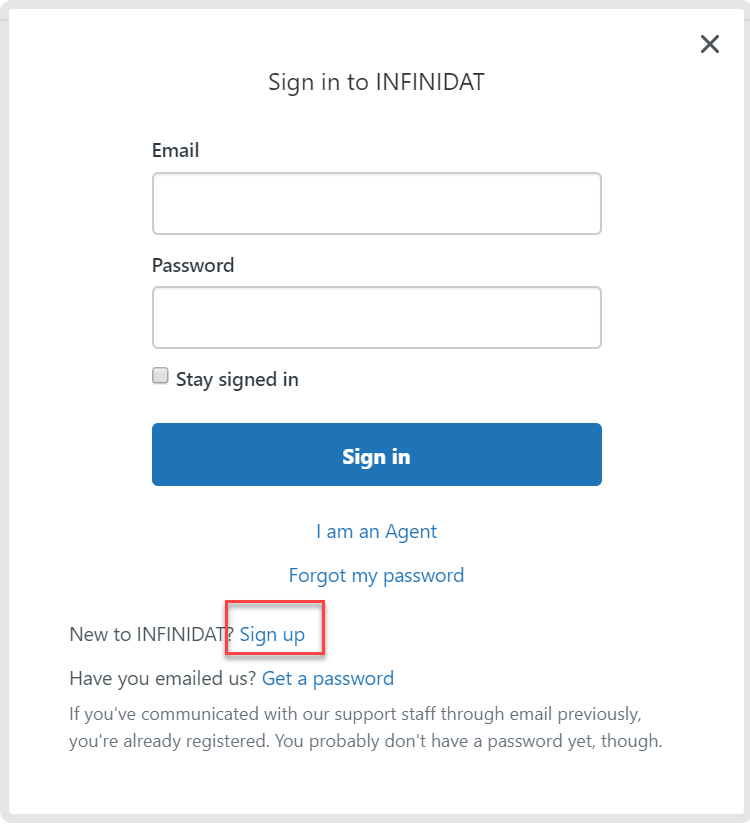Image resolution: width=750 pixels, height=824 pixels.
Task: Close the sign in dialog with X
Action: [x=710, y=44]
